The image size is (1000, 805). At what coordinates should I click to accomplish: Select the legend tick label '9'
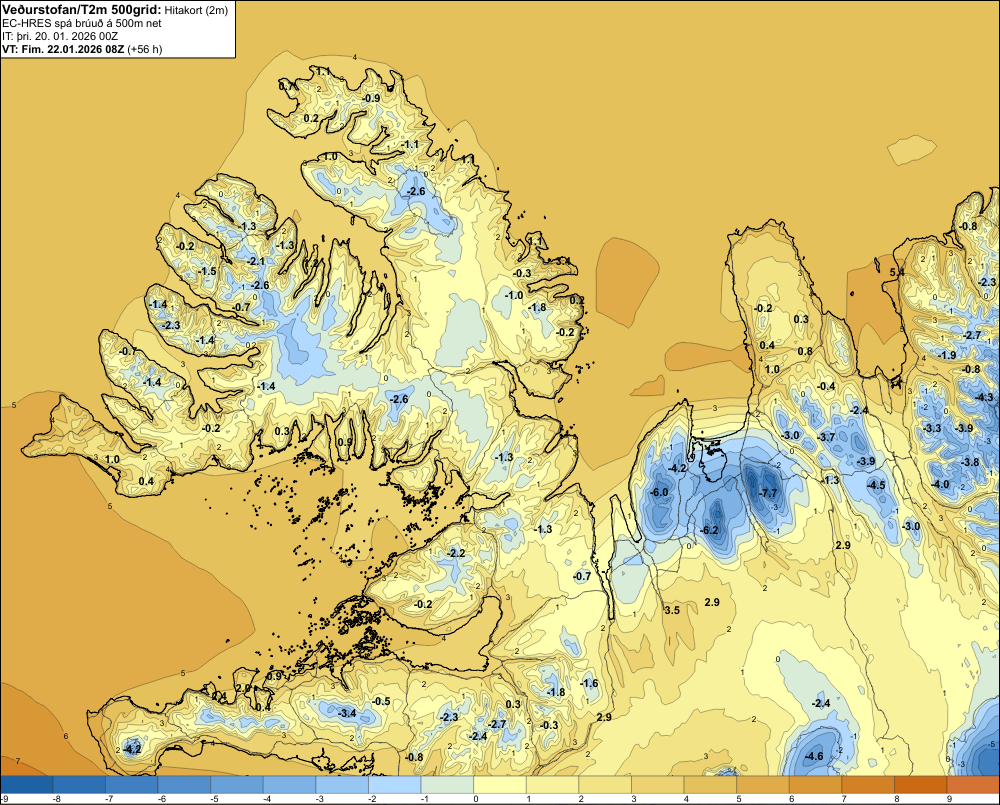(949, 799)
